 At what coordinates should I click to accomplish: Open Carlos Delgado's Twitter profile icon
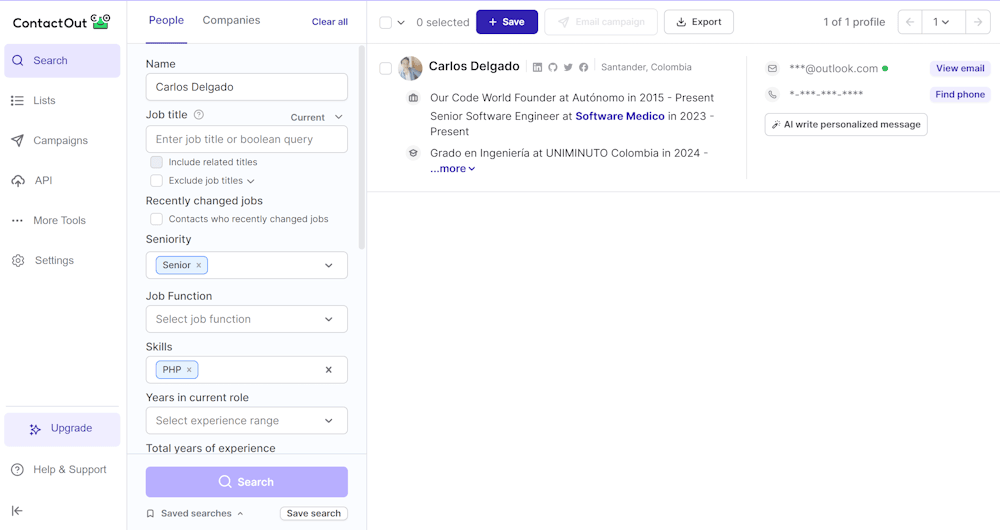tap(568, 68)
